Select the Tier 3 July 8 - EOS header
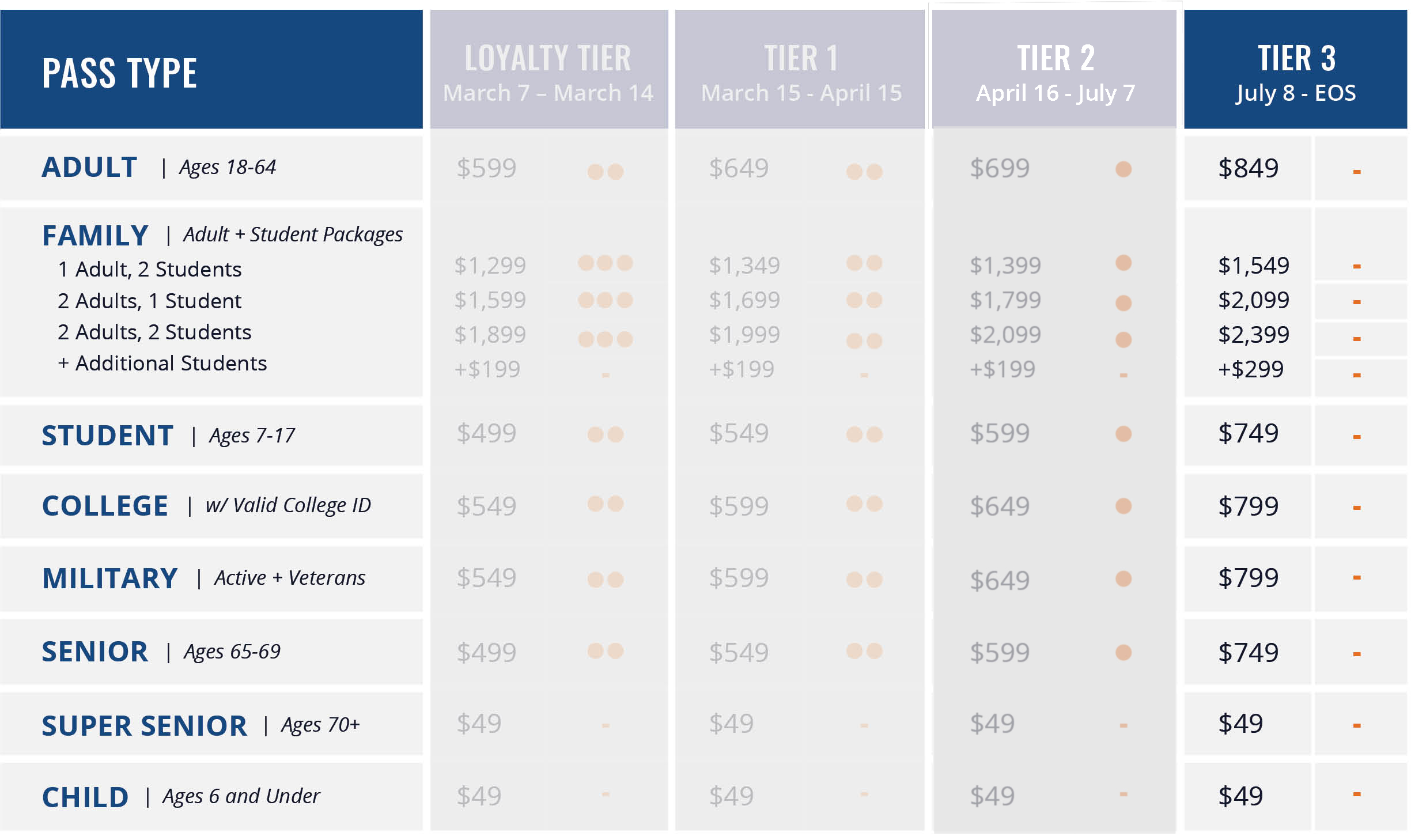Viewport: 1411px width, 840px height. (x=1295, y=70)
